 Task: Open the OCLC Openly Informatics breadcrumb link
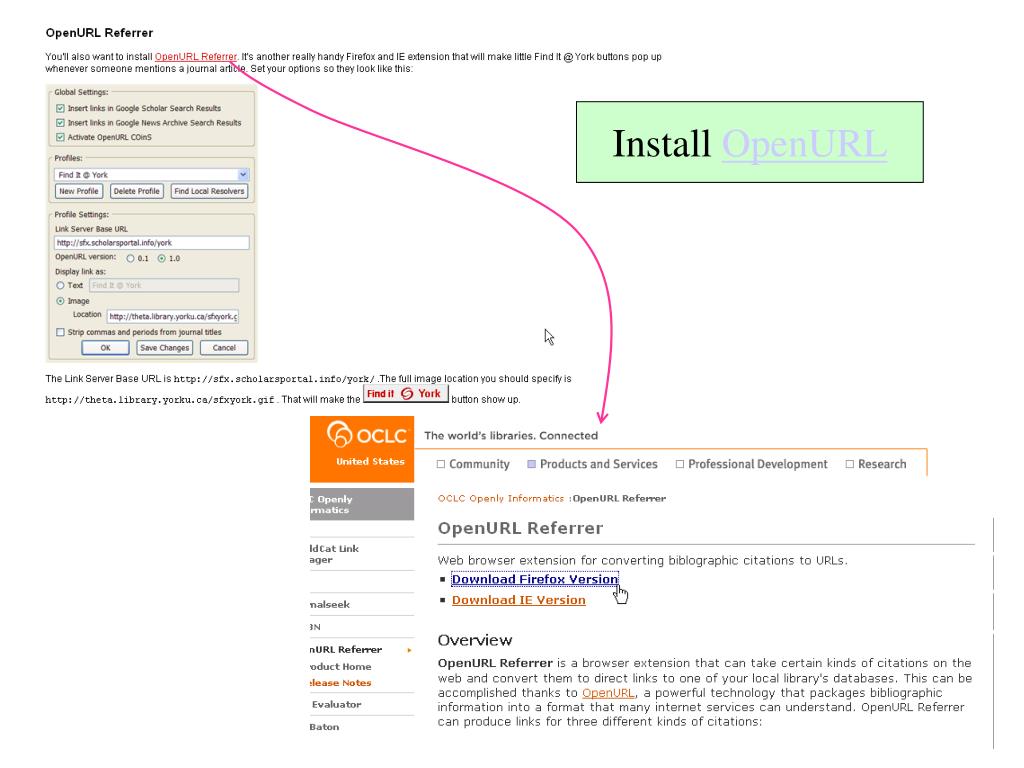point(501,498)
